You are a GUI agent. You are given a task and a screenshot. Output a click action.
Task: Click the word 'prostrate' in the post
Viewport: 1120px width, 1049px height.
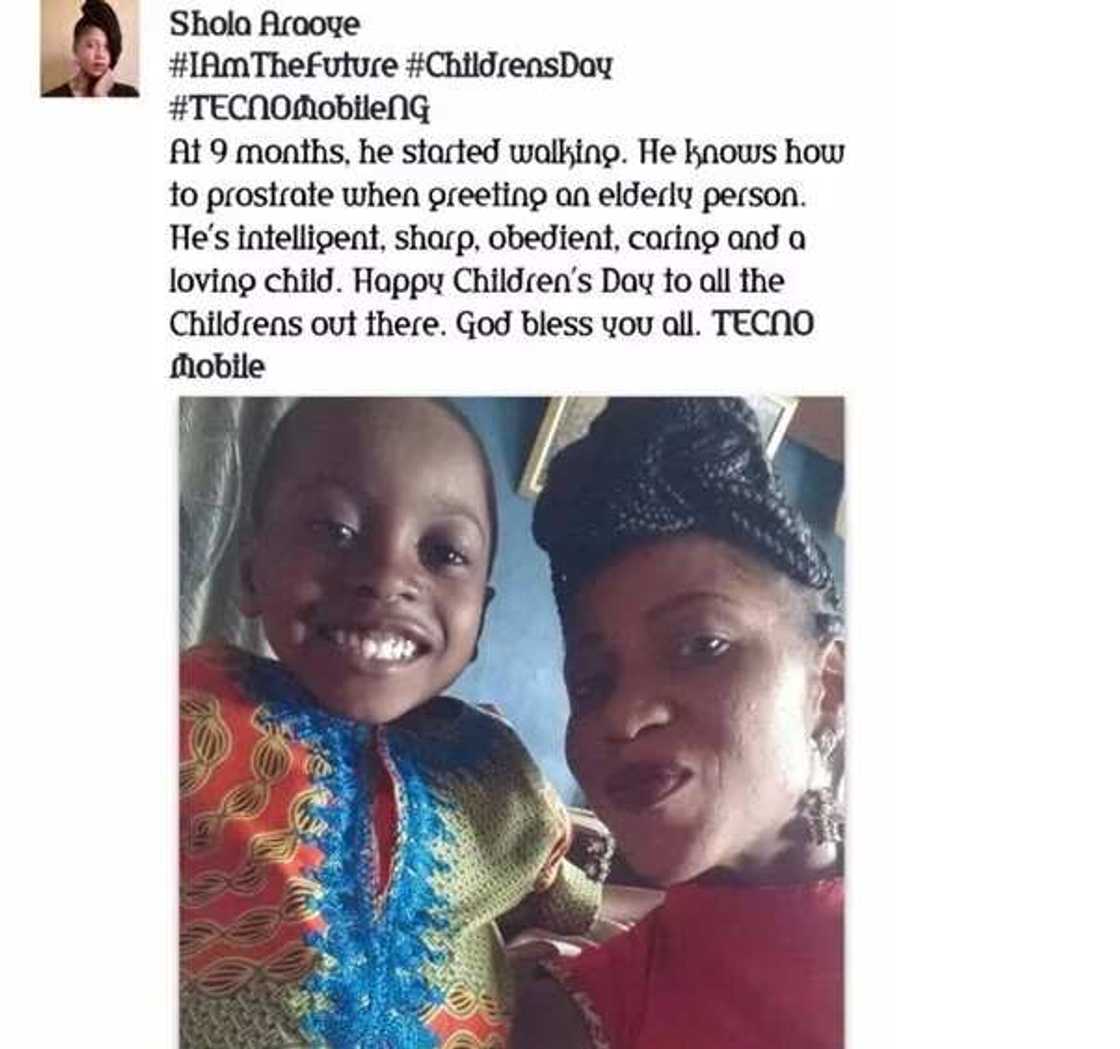[270, 196]
